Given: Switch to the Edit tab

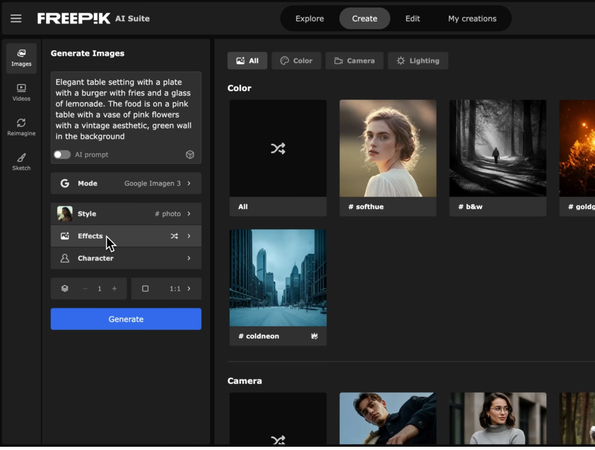Looking at the screenshot, I should (412, 19).
